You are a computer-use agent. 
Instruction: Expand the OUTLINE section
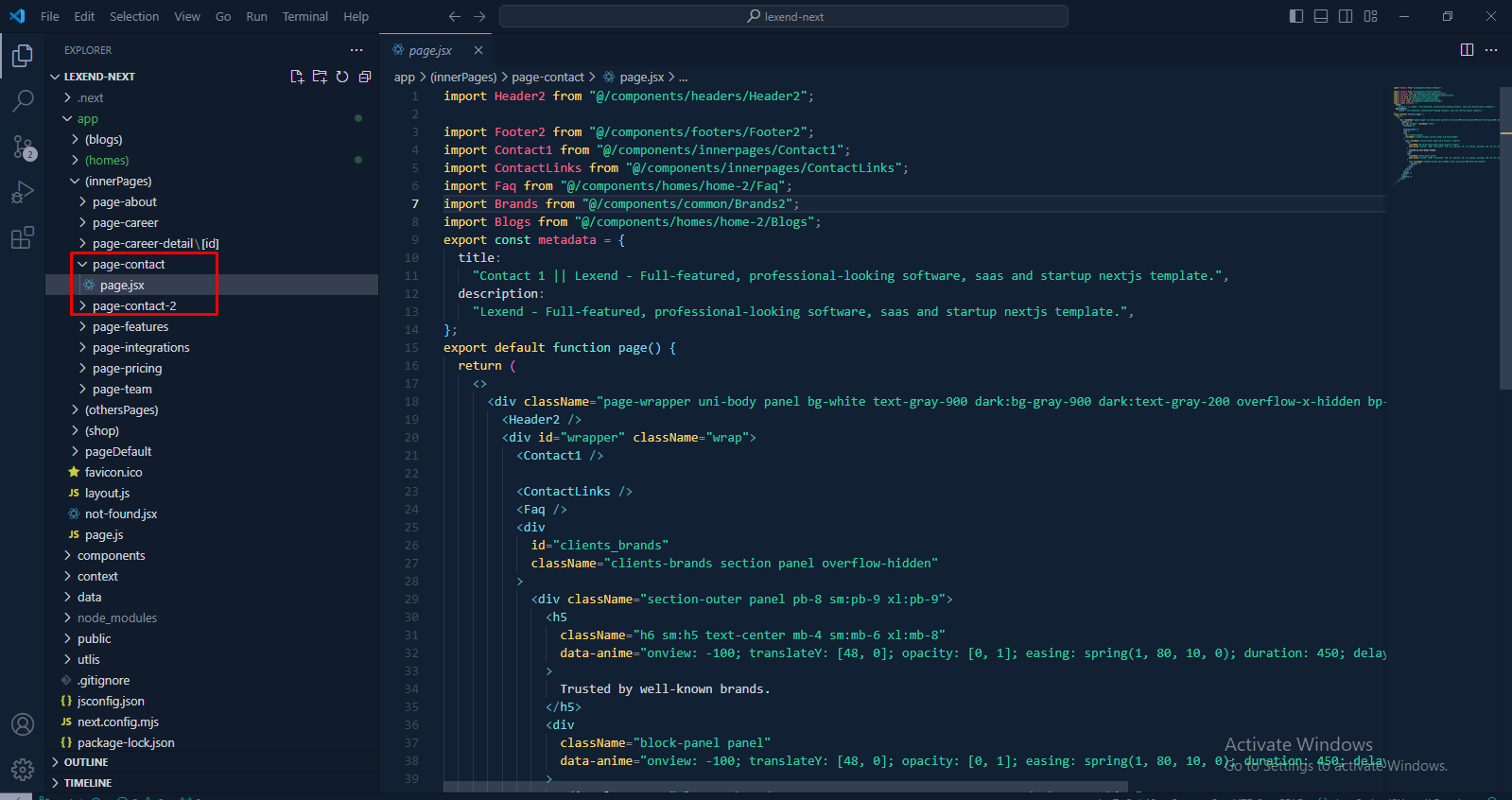click(86, 762)
